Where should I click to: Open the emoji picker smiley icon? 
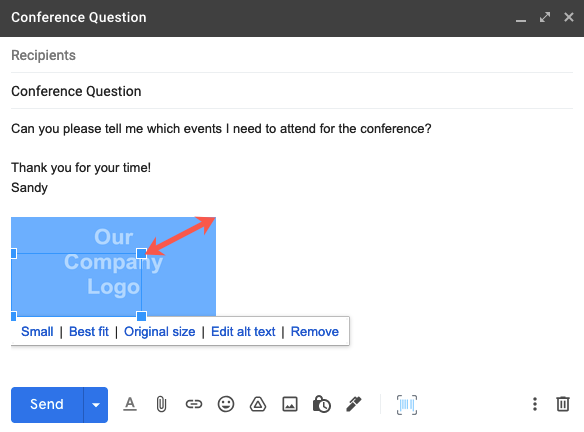tap(226, 404)
